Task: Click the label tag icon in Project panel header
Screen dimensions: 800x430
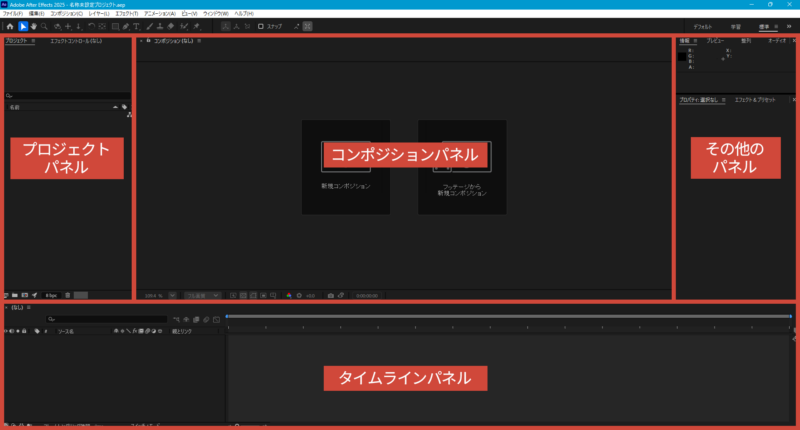Action: click(x=124, y=107)
